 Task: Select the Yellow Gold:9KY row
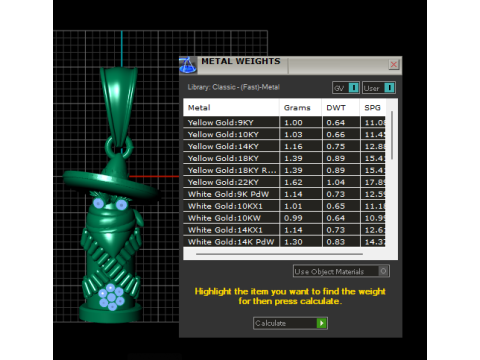(284, 122)
